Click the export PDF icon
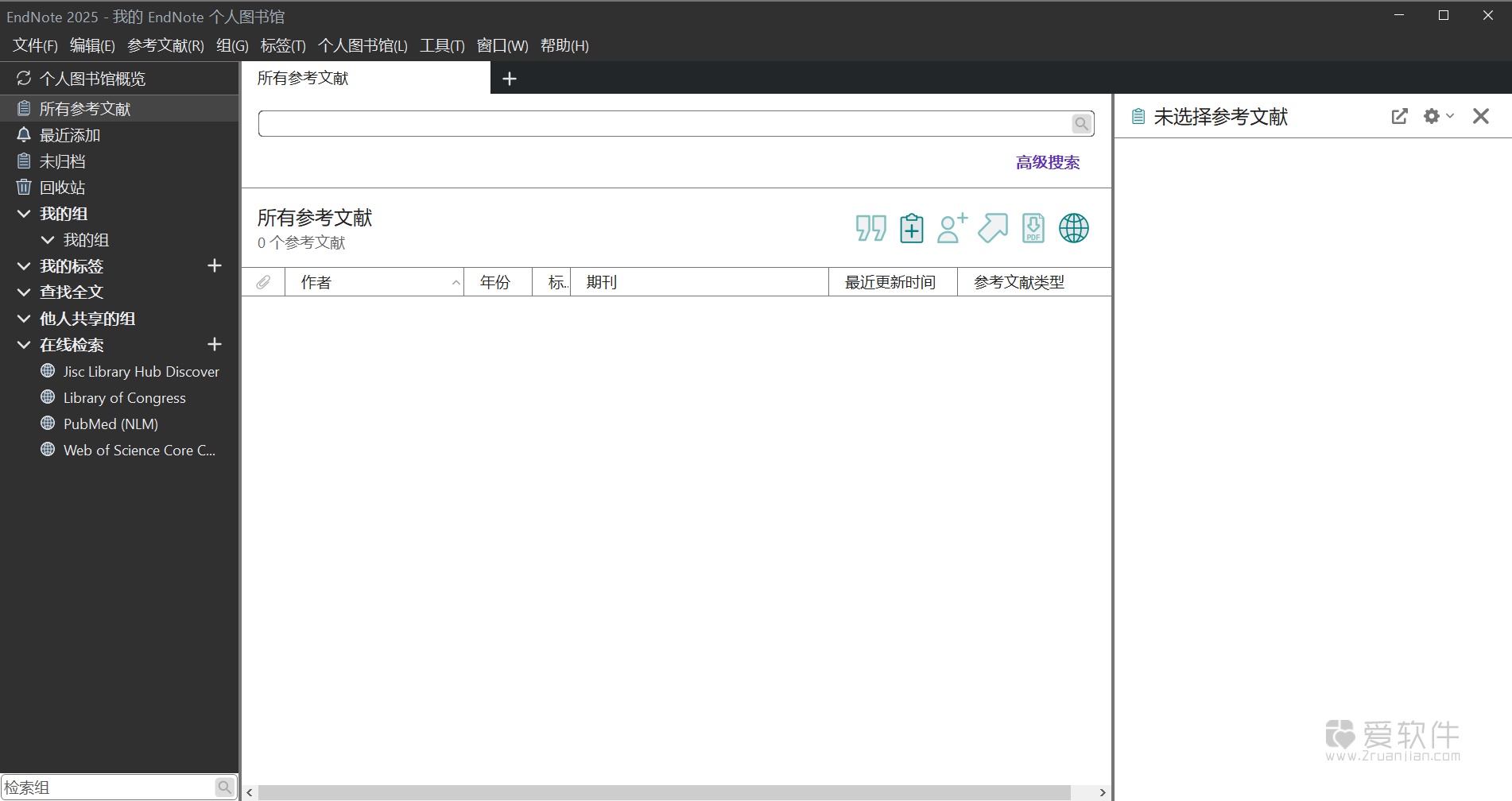 1033,228
